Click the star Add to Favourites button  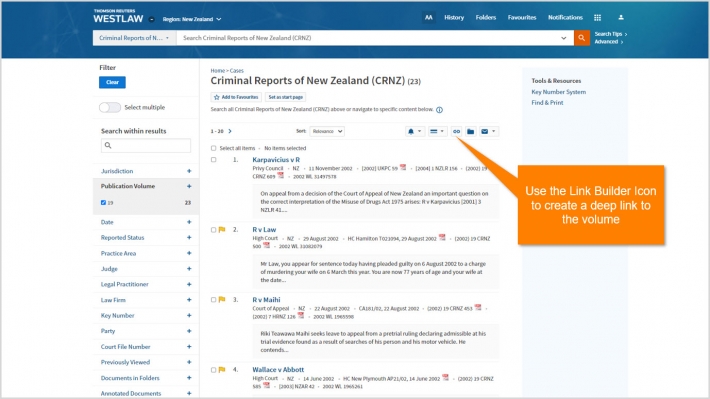pyautogui.click(x=236, y=97)
